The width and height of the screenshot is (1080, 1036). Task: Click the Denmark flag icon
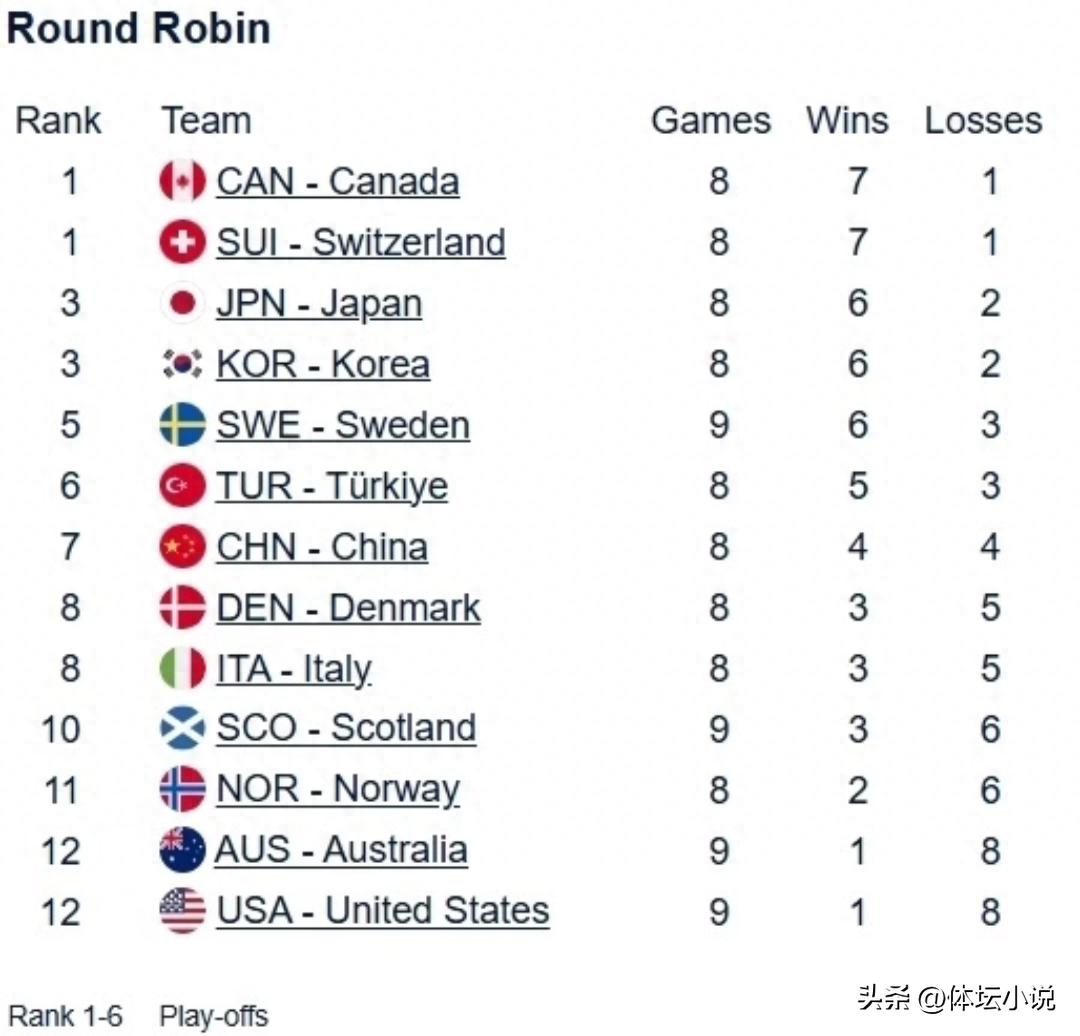coord(181,607)
